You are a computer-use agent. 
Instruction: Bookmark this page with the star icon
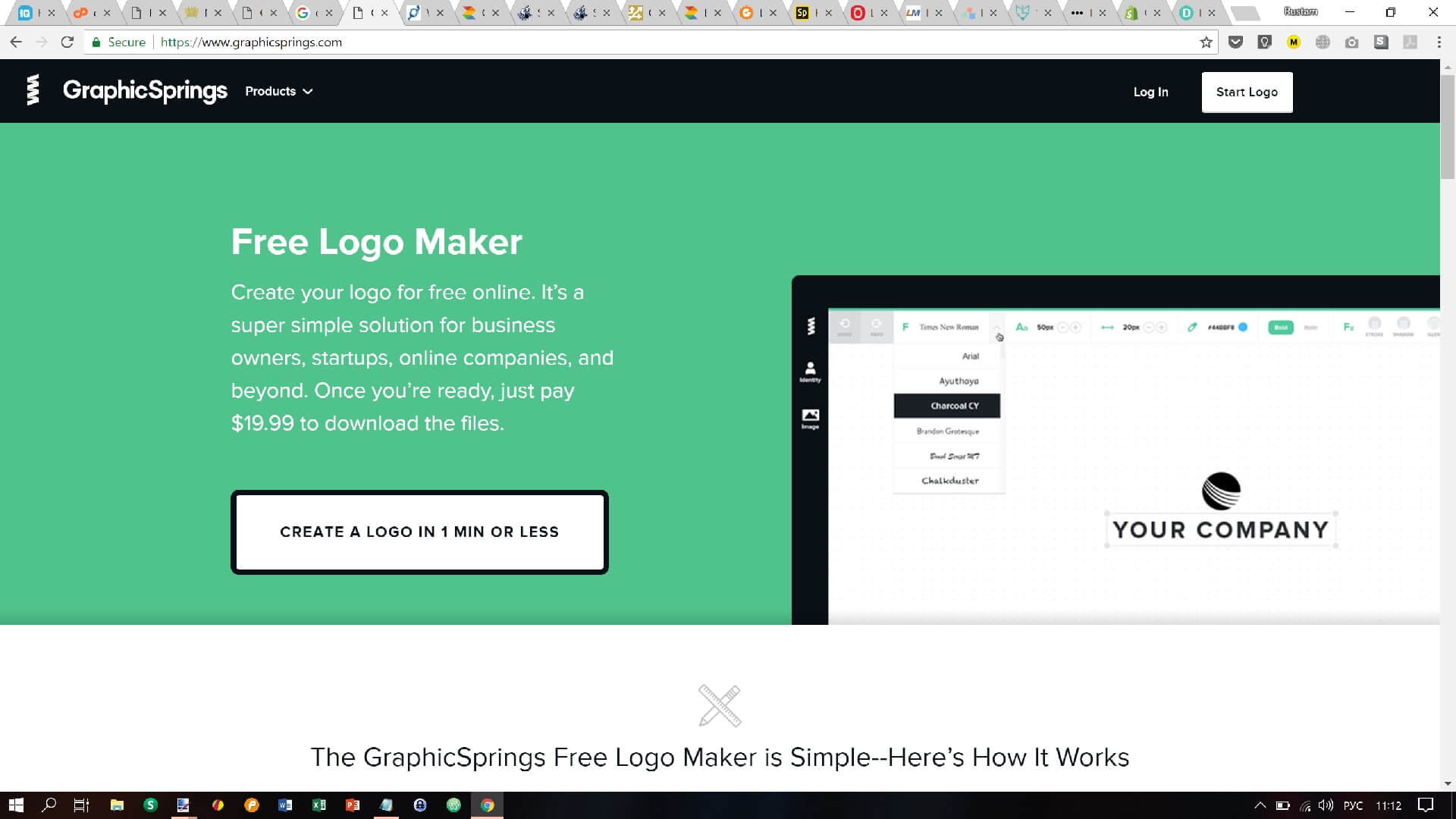click(x=1206, y=42)
